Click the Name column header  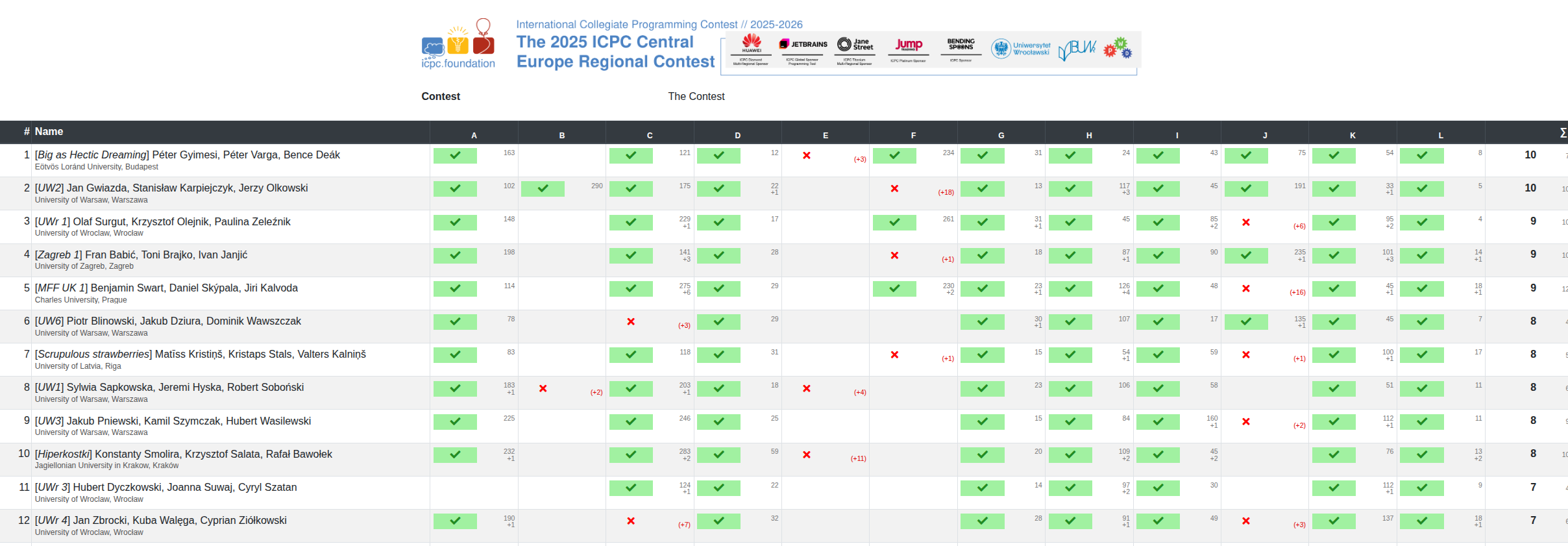49,132
